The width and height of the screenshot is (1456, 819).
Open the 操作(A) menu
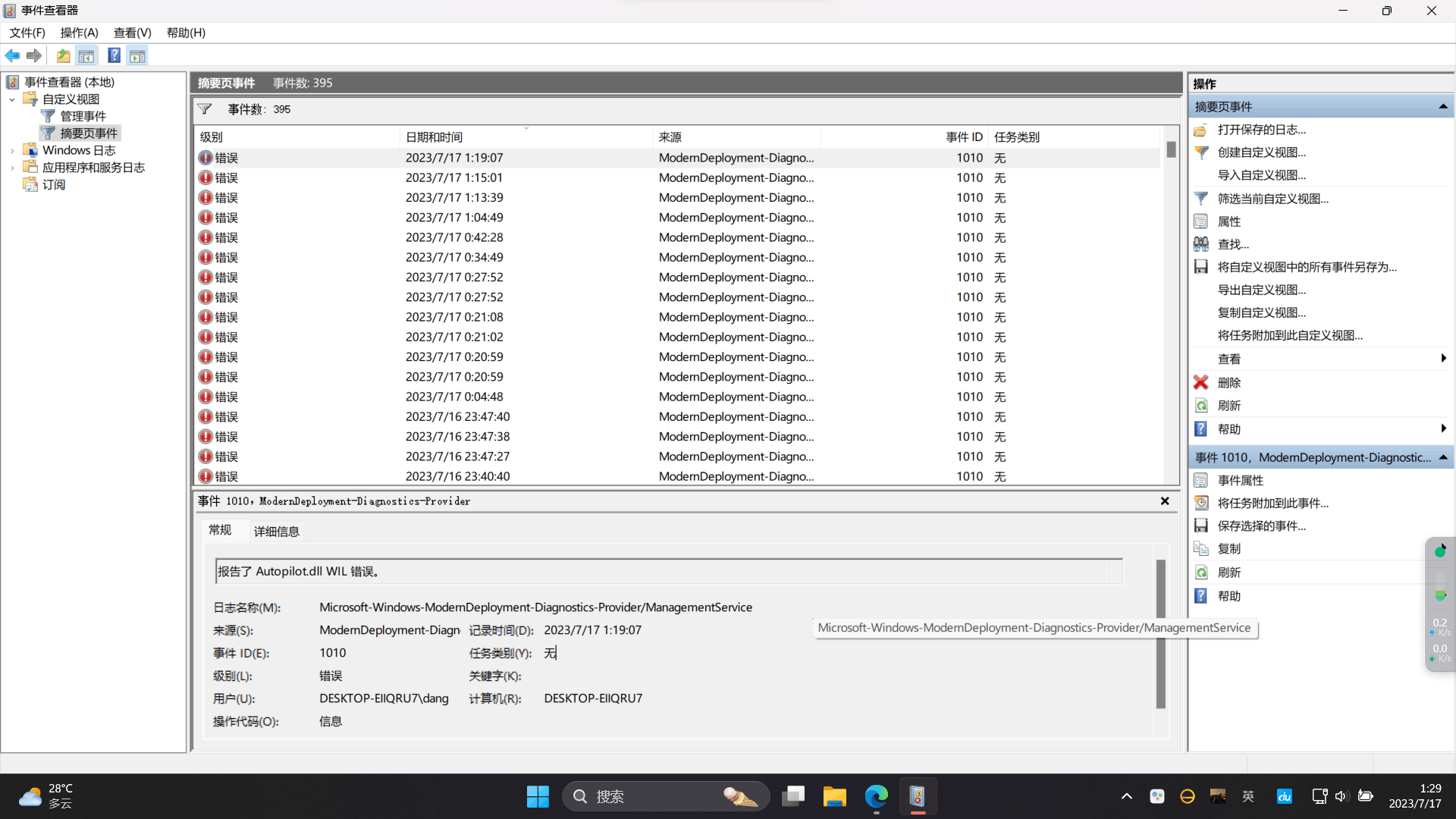click(x=79, y=33)
